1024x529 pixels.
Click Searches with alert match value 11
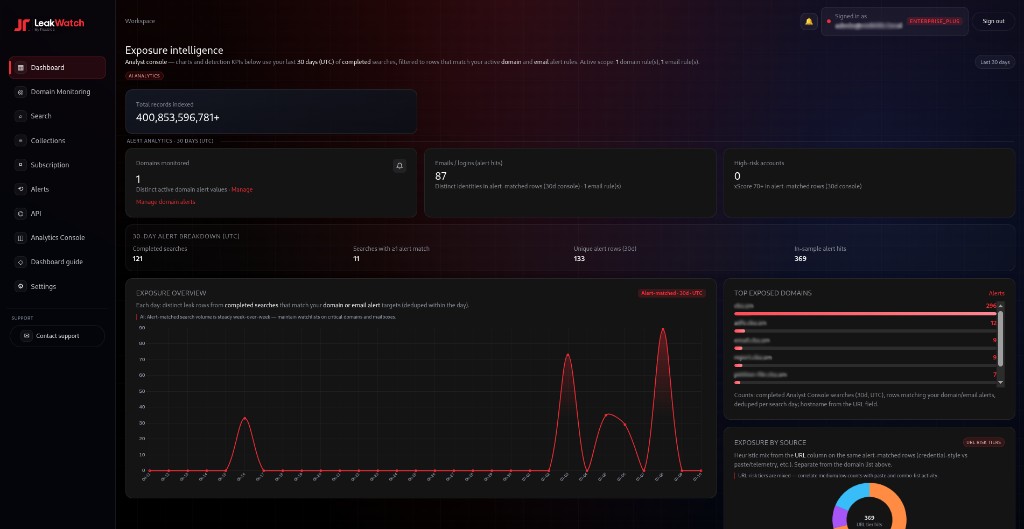[x=356, y=259]
